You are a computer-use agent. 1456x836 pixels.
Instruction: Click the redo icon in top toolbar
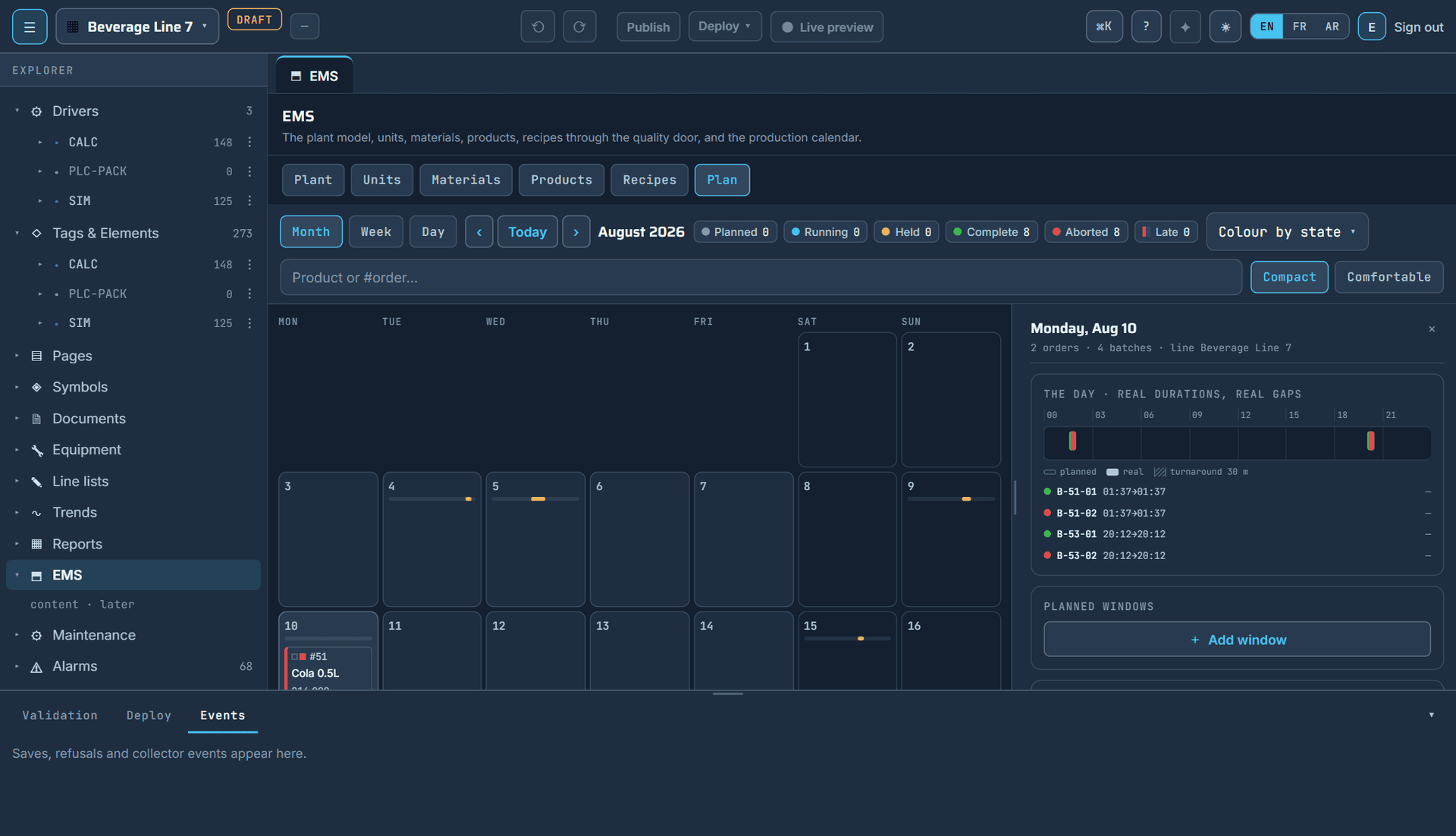coord(579,27)
